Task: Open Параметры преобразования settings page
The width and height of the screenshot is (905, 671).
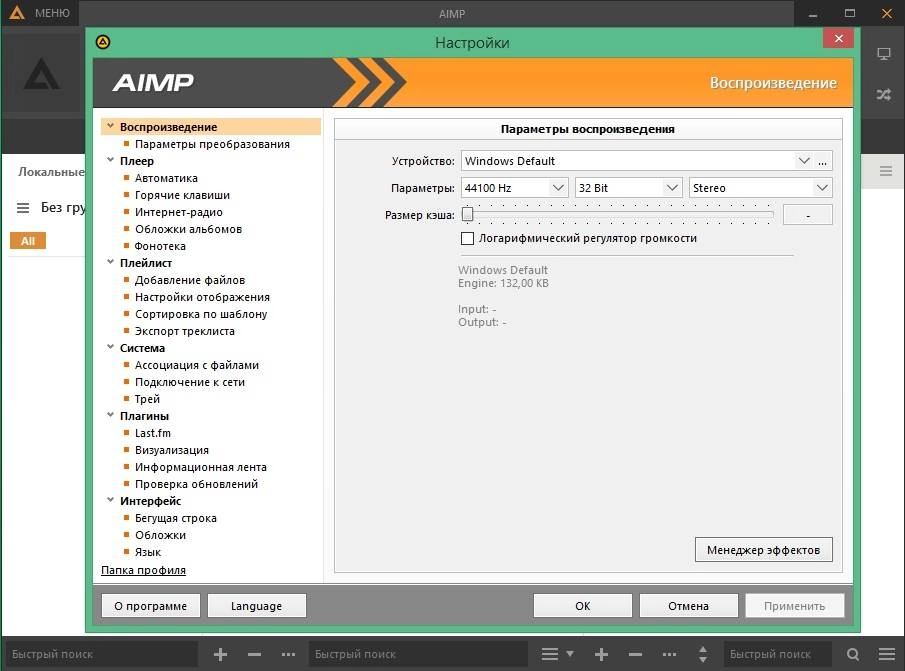Action: tap(212, 144)
